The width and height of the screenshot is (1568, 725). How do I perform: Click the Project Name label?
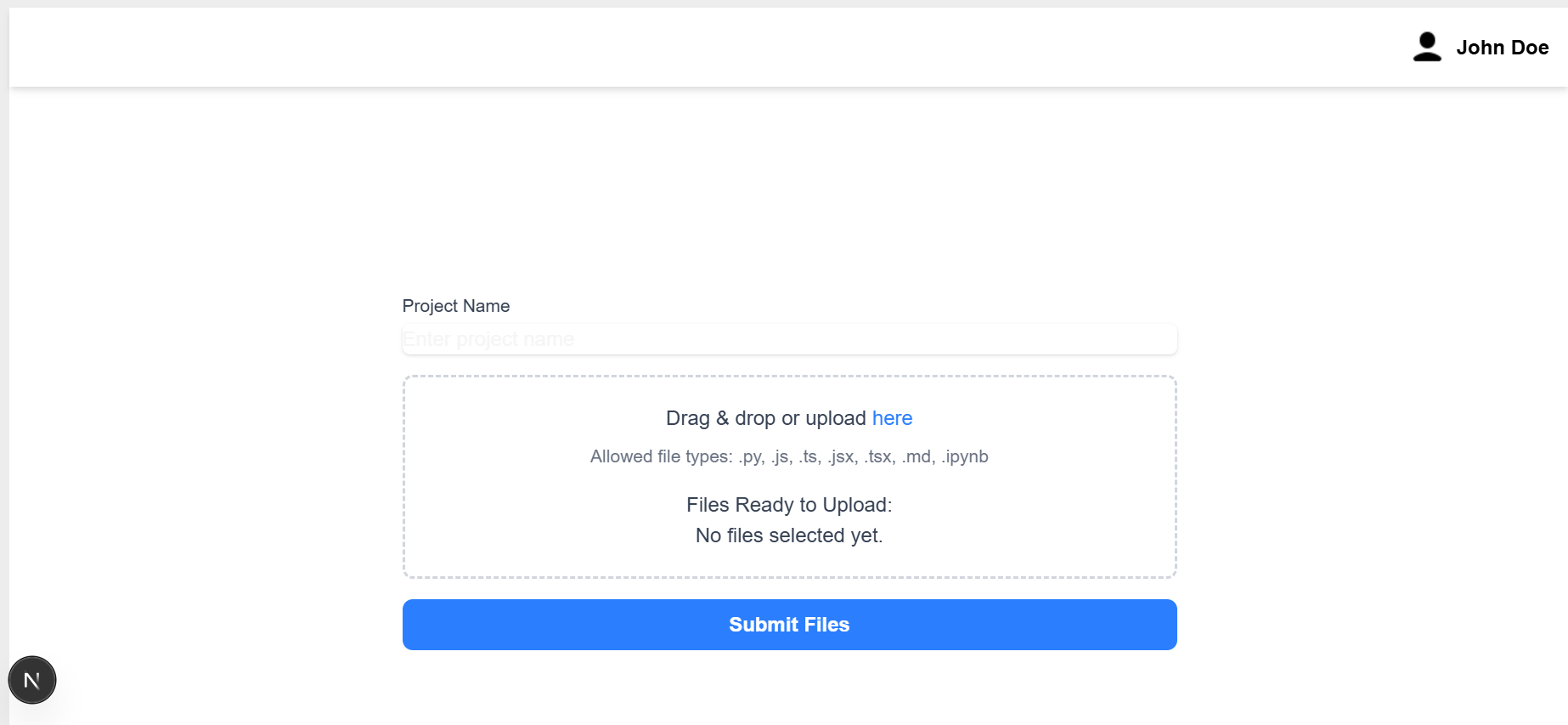pyautogui.click(x=456, y=306)
